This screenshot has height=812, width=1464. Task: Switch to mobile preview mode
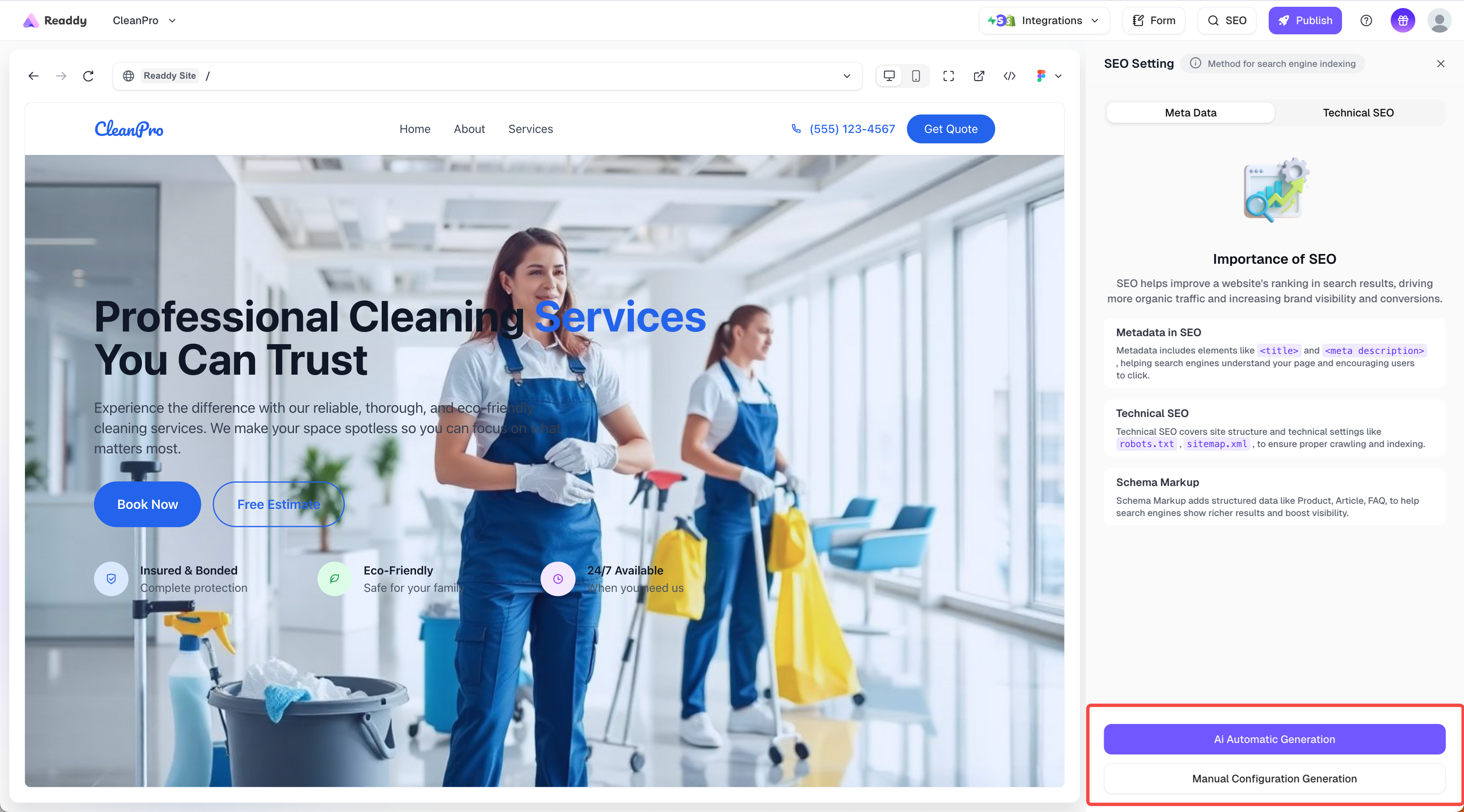point(915,76)
